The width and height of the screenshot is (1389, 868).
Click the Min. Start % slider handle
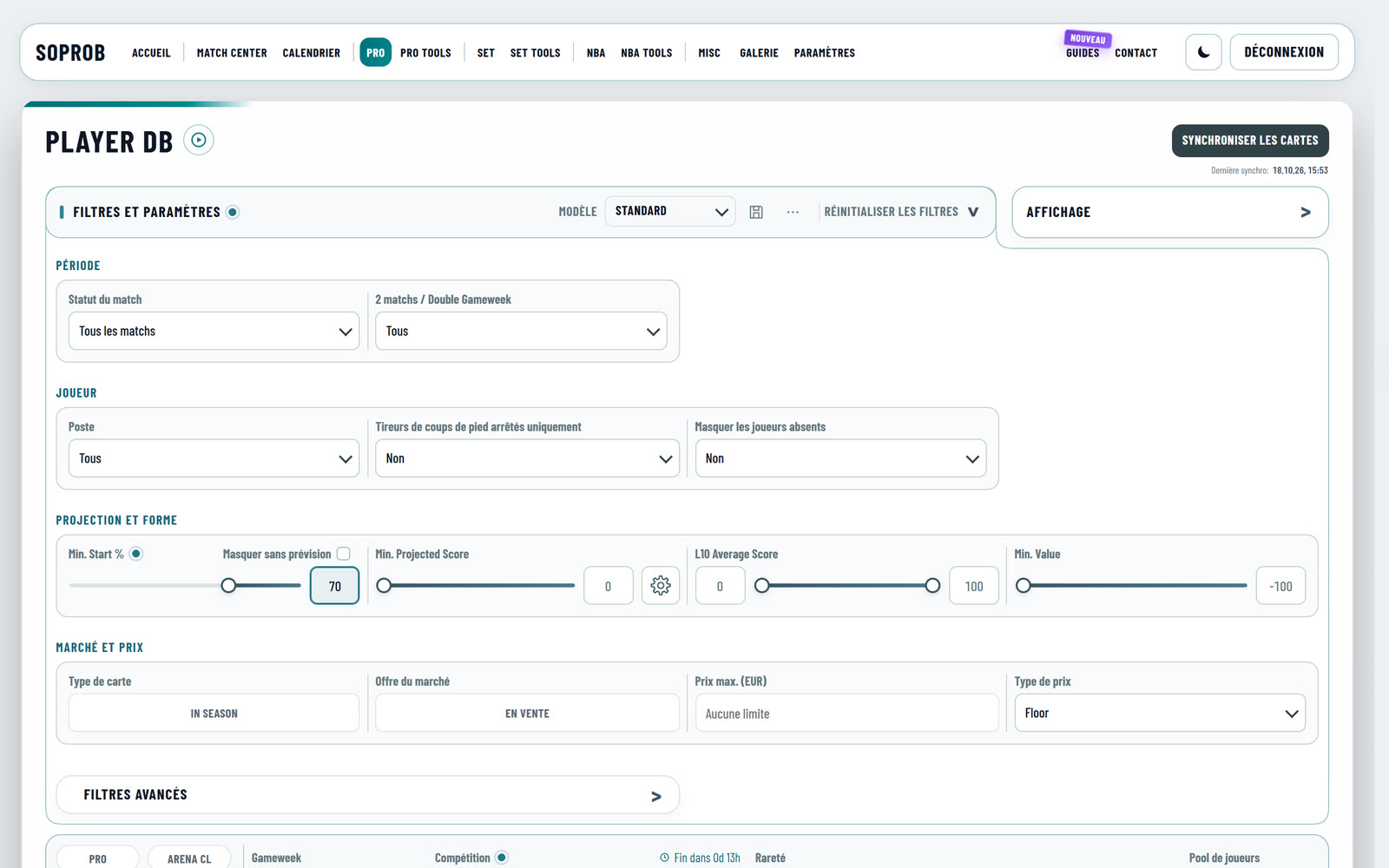pos(228,586)
